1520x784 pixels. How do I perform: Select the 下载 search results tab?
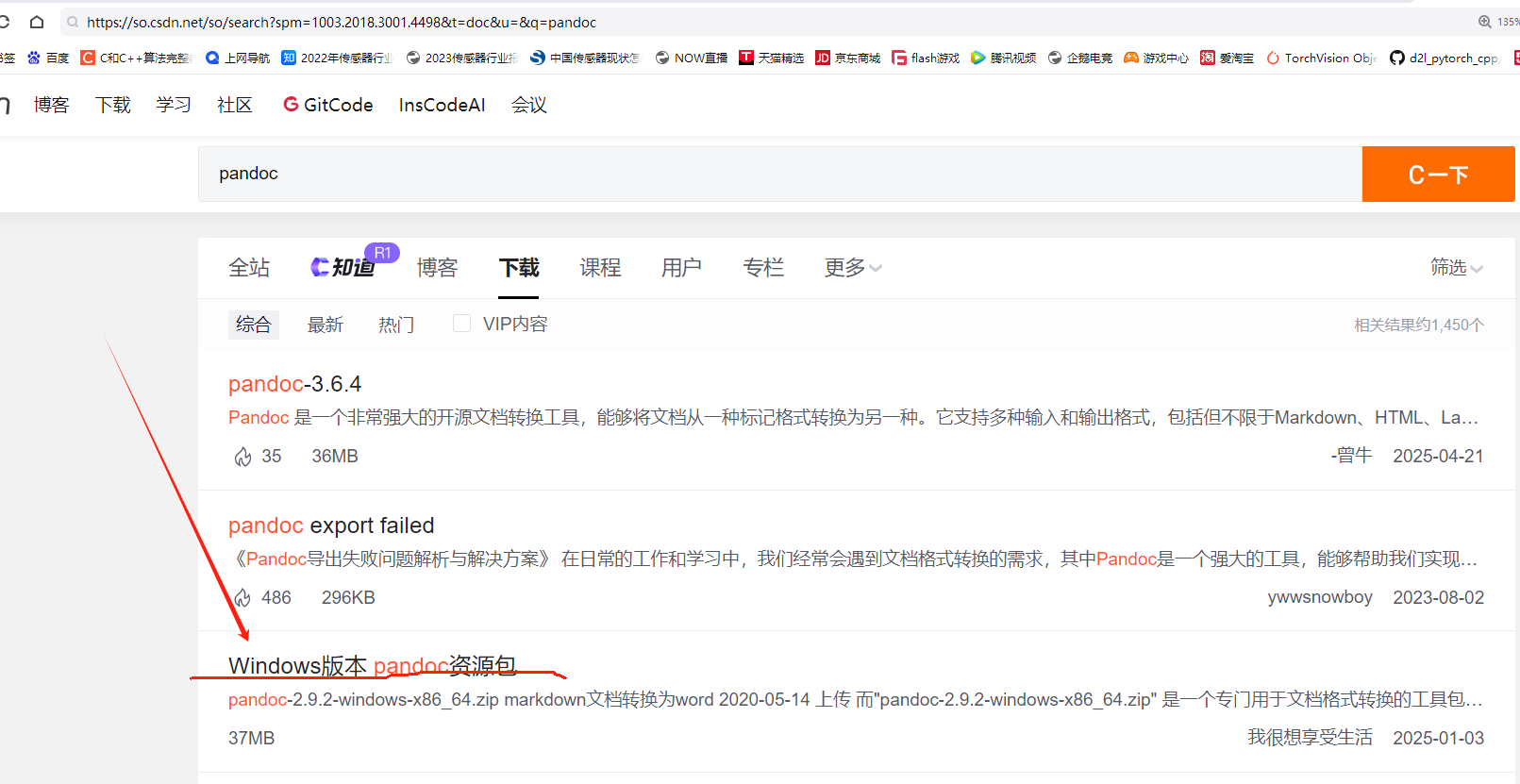pyautogui.click(x=519, y=268)
